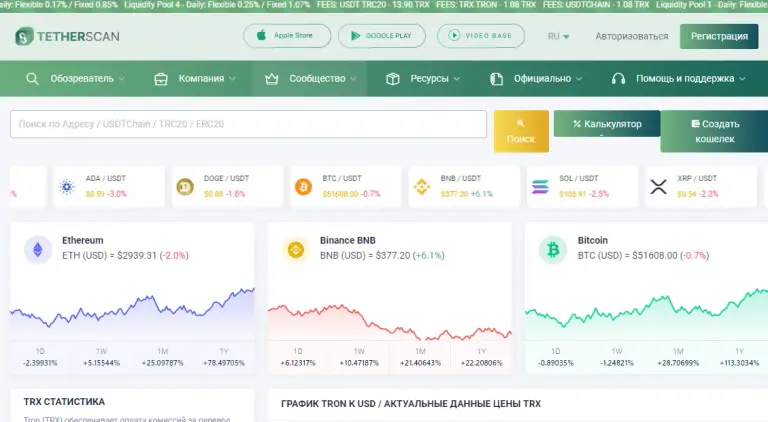Click the Создать кошелек button
The image size is (768, 422).
click(x=715, y=131)
